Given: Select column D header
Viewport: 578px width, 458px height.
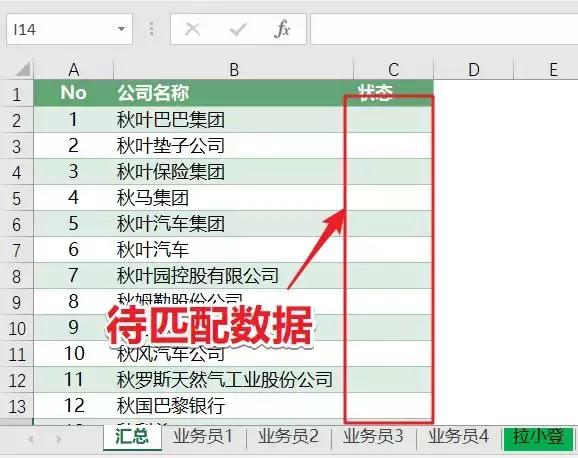Looking at the screenshot, I should pos(474,69).
